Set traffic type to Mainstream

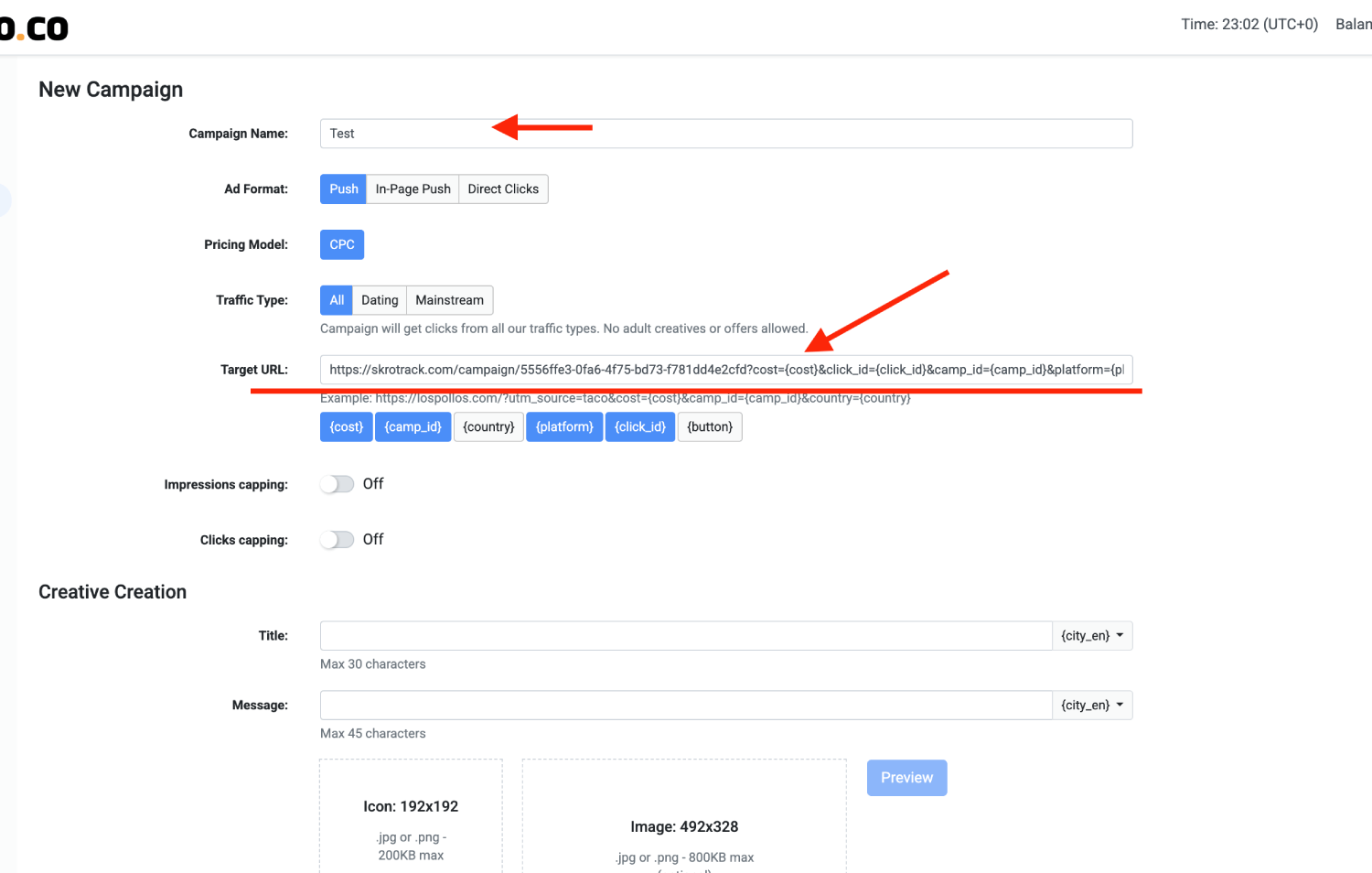449,300
